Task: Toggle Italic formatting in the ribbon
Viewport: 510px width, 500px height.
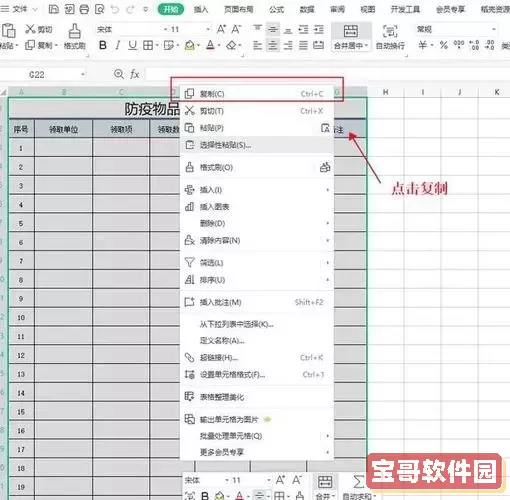Action: tap(117, 45)
